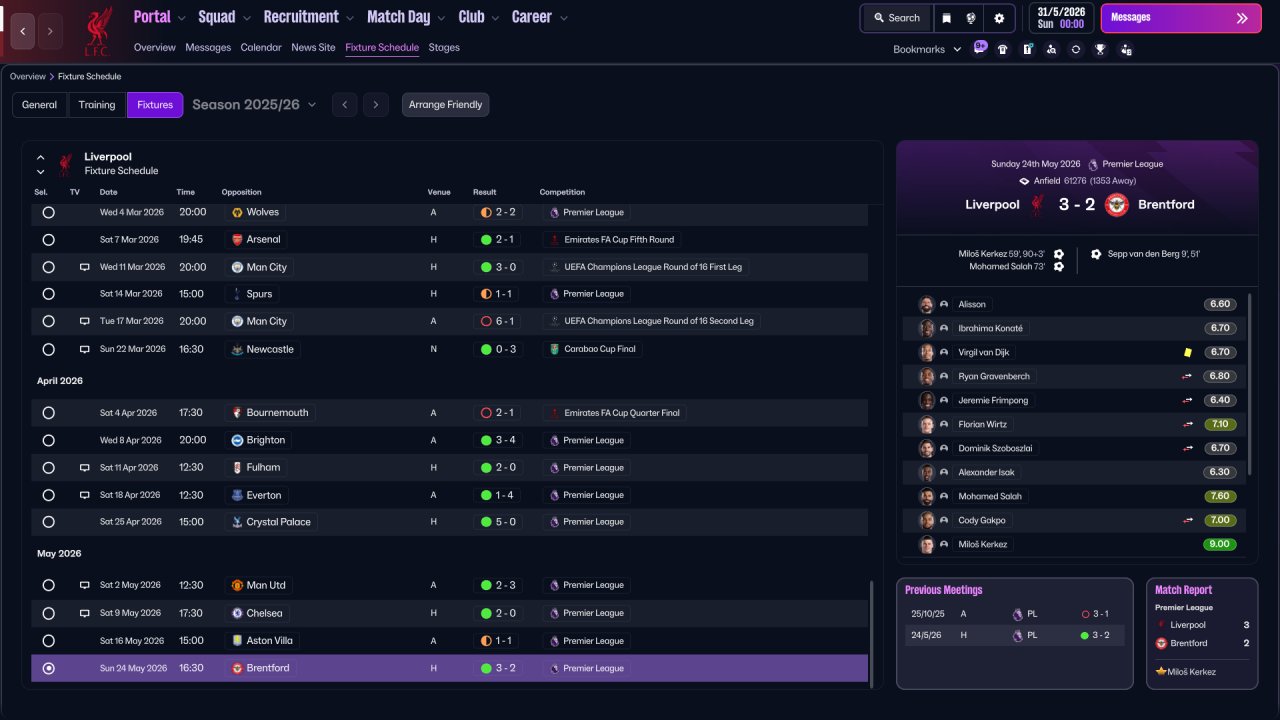This screenshot has width=1280, height=720.
Task: Select the Aston Villa fixture radio button
Action: (48, 641)
